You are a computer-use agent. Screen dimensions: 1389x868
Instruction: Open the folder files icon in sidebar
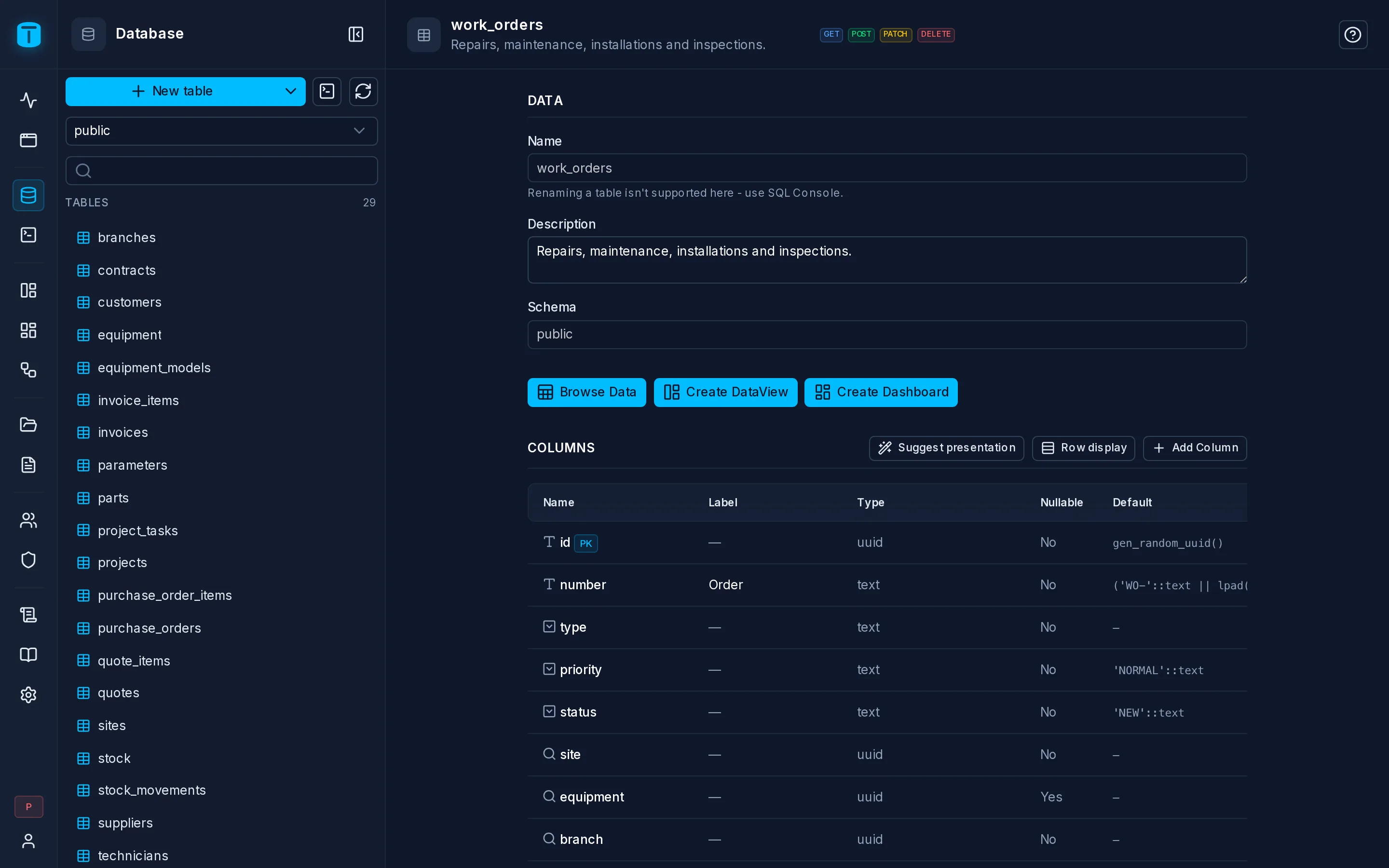click(28, 425)
